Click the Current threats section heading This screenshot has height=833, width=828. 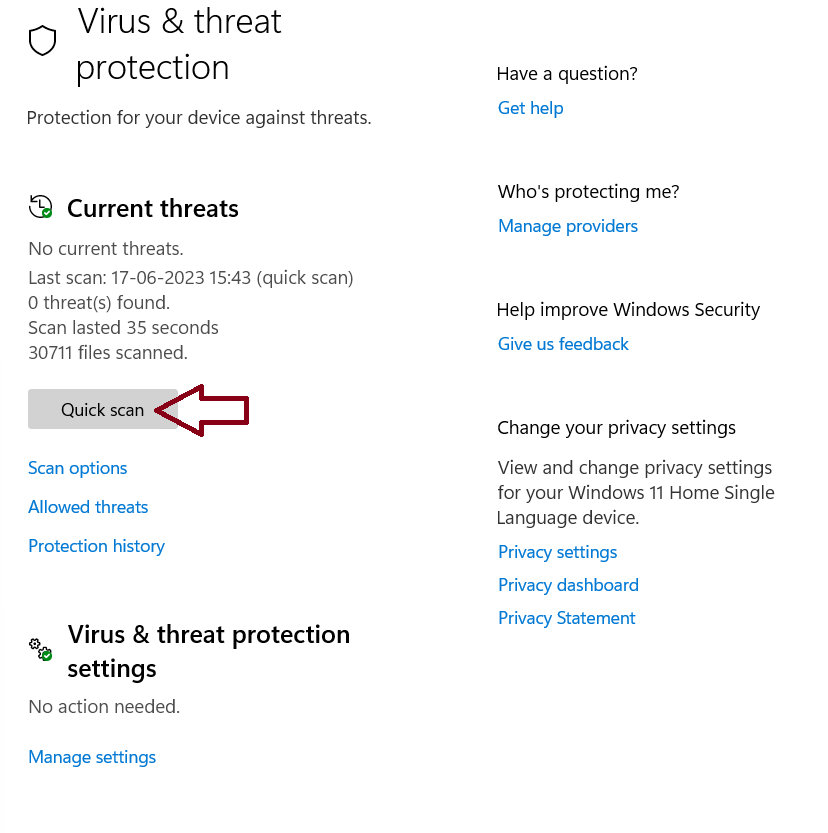coord(152,208)
